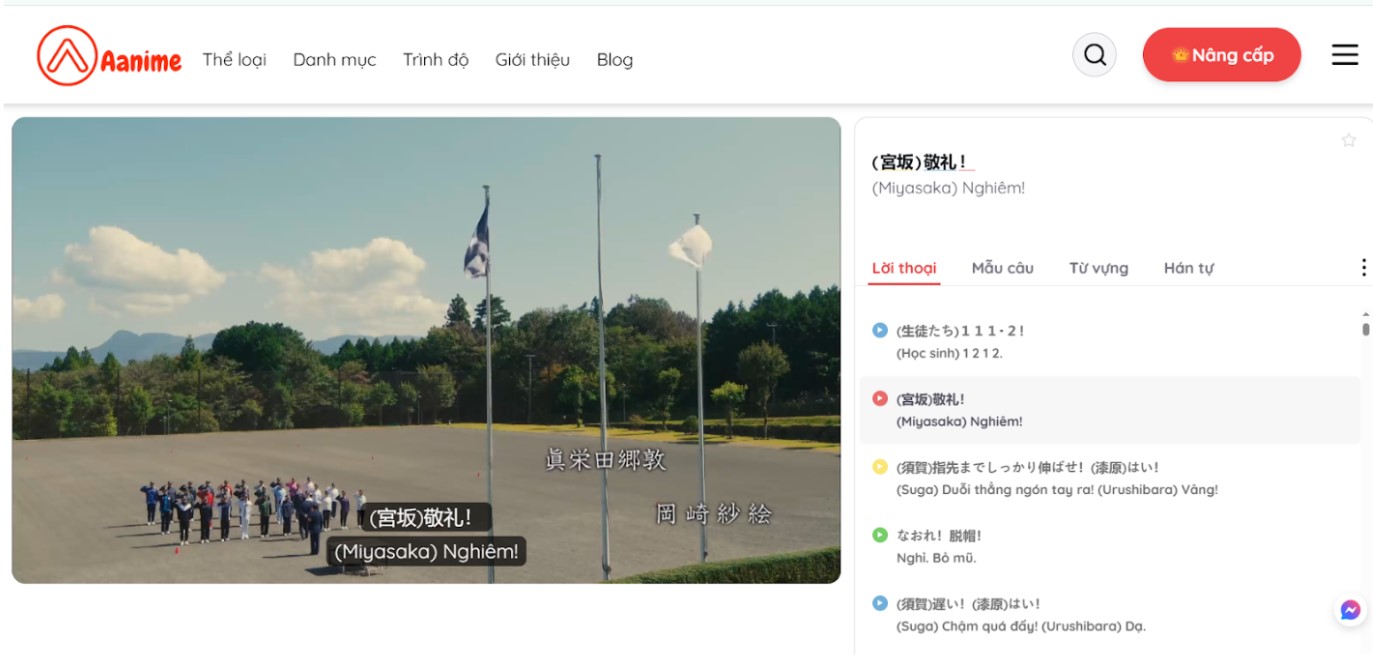Open the Thể loại menu
1373x659 pixels.
pos(234,60)
